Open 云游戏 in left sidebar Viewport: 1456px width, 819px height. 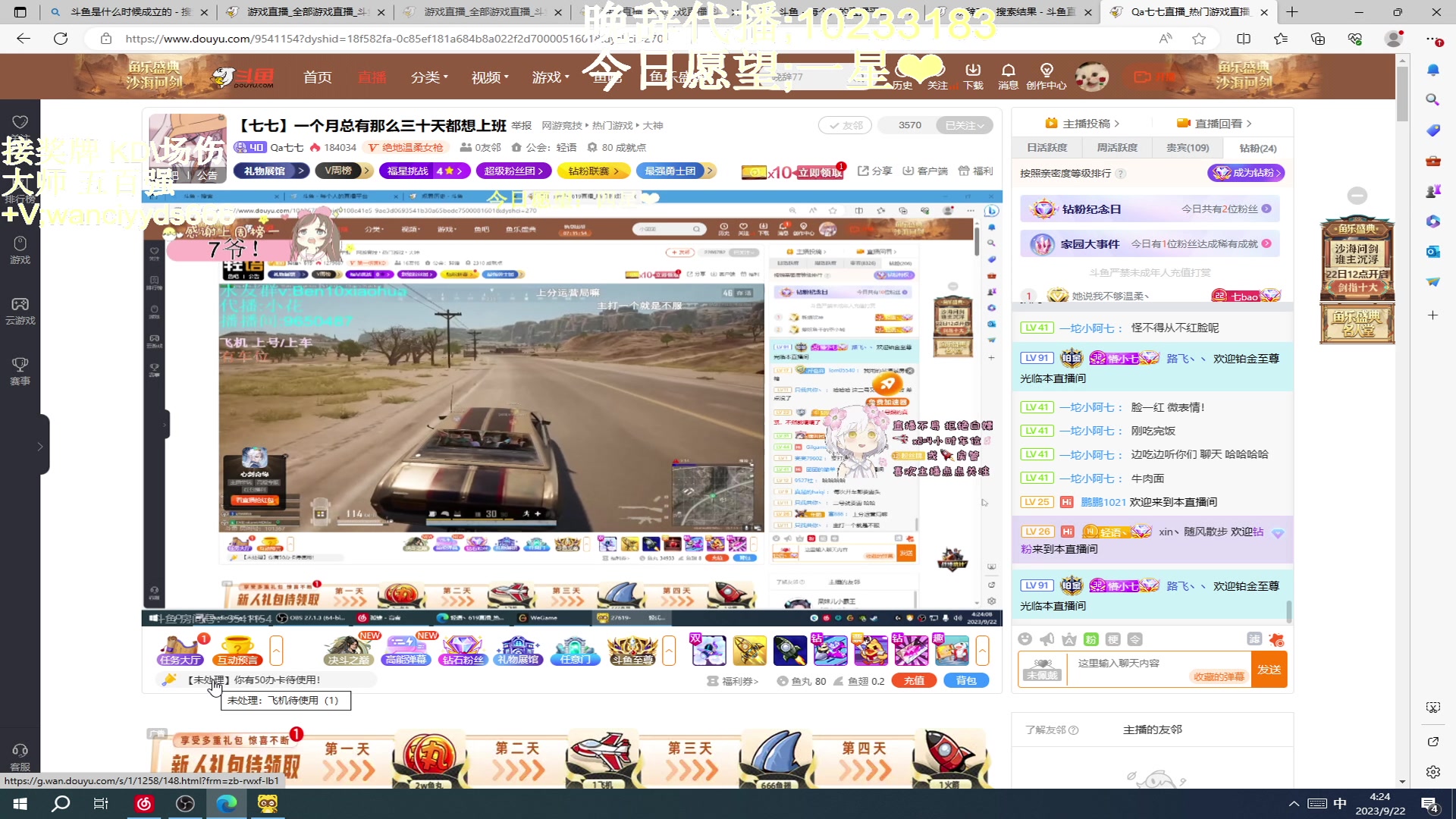click(20, 311)
